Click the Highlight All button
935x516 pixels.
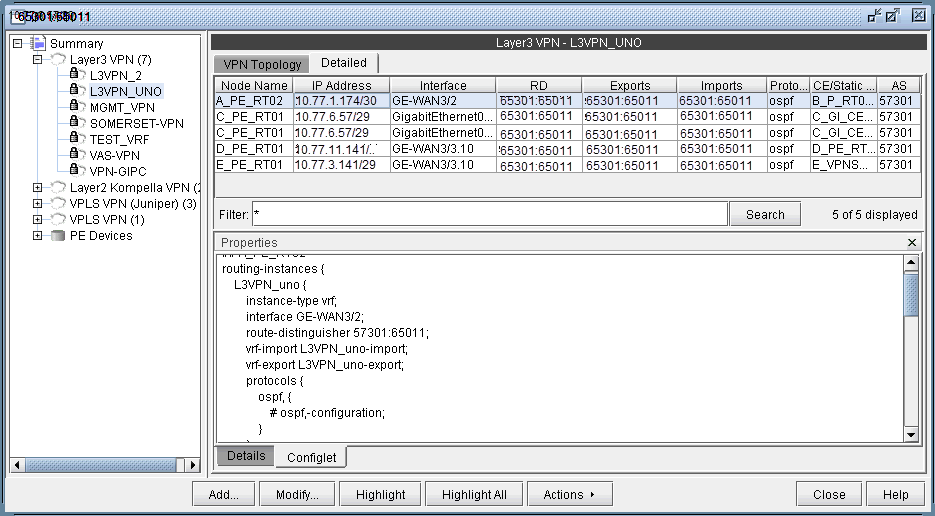click(474, 494)
